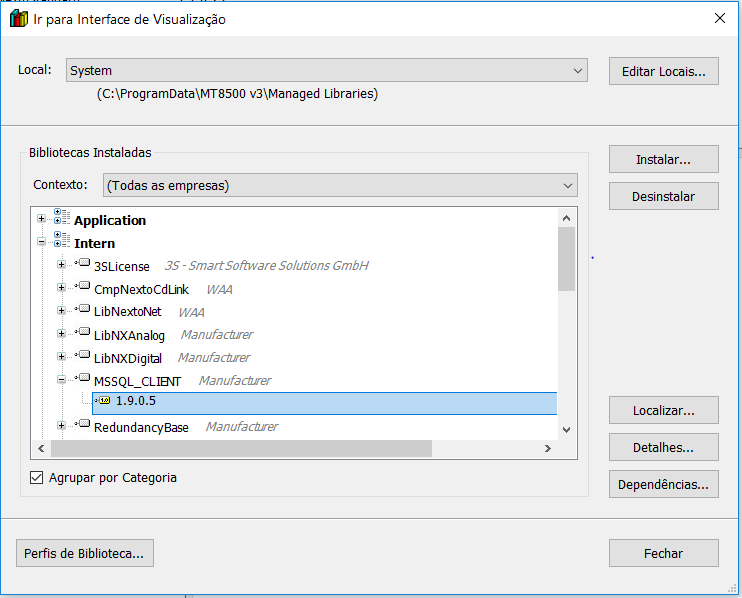Expand the Application tree category
Image resolution: width=742 pixels, height=598 pixels.
[x=41, y=220]
